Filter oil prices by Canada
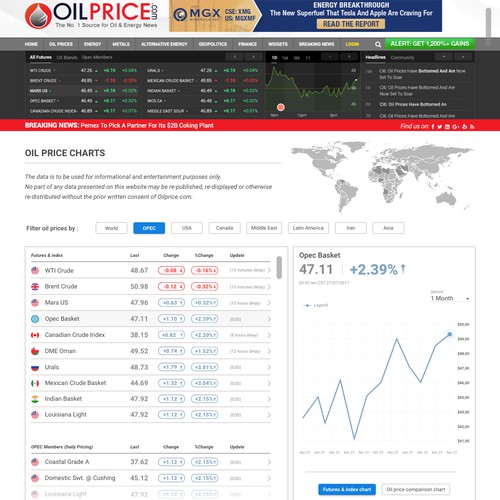 coord(224,228)
